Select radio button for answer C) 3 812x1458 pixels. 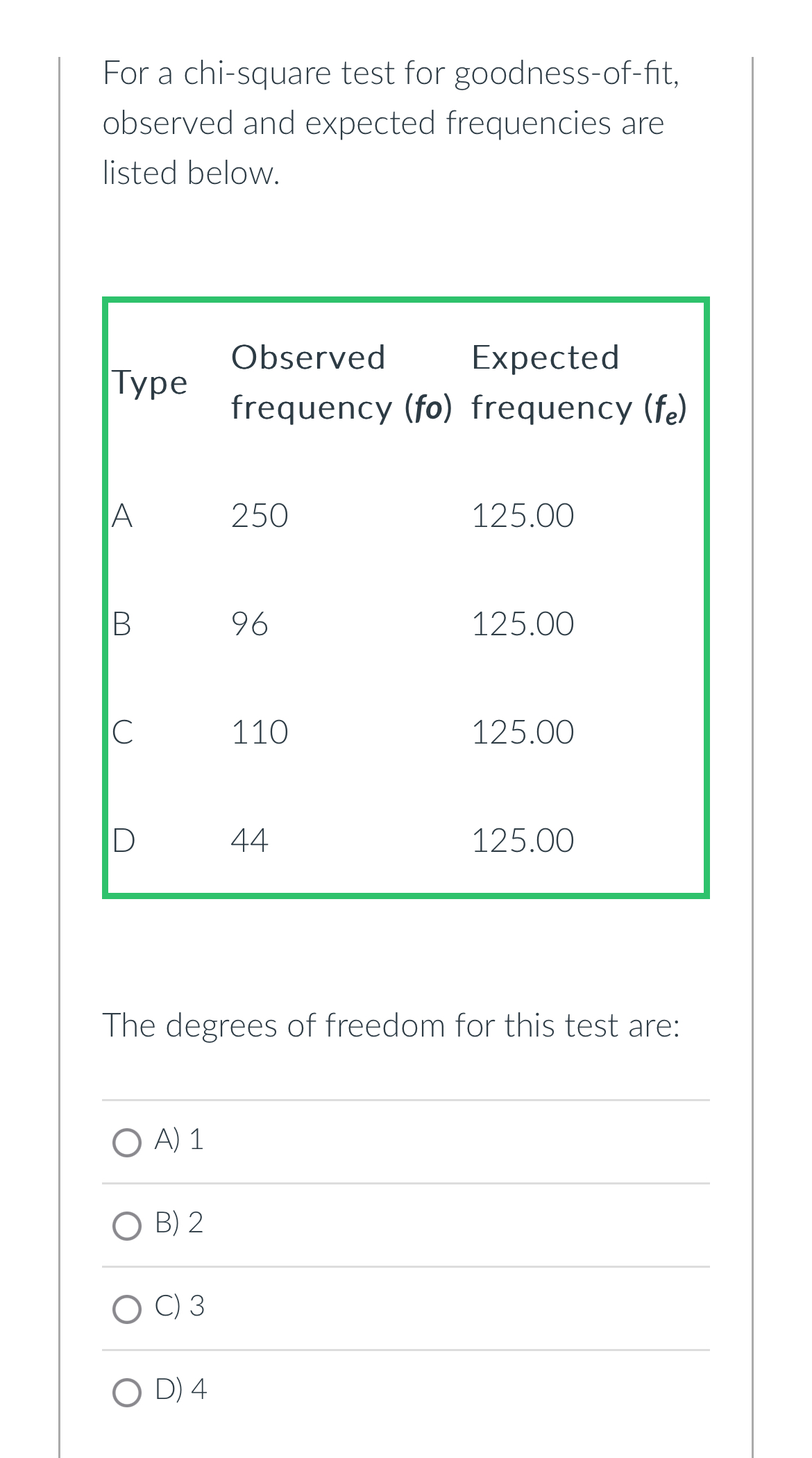[127, 1307]
